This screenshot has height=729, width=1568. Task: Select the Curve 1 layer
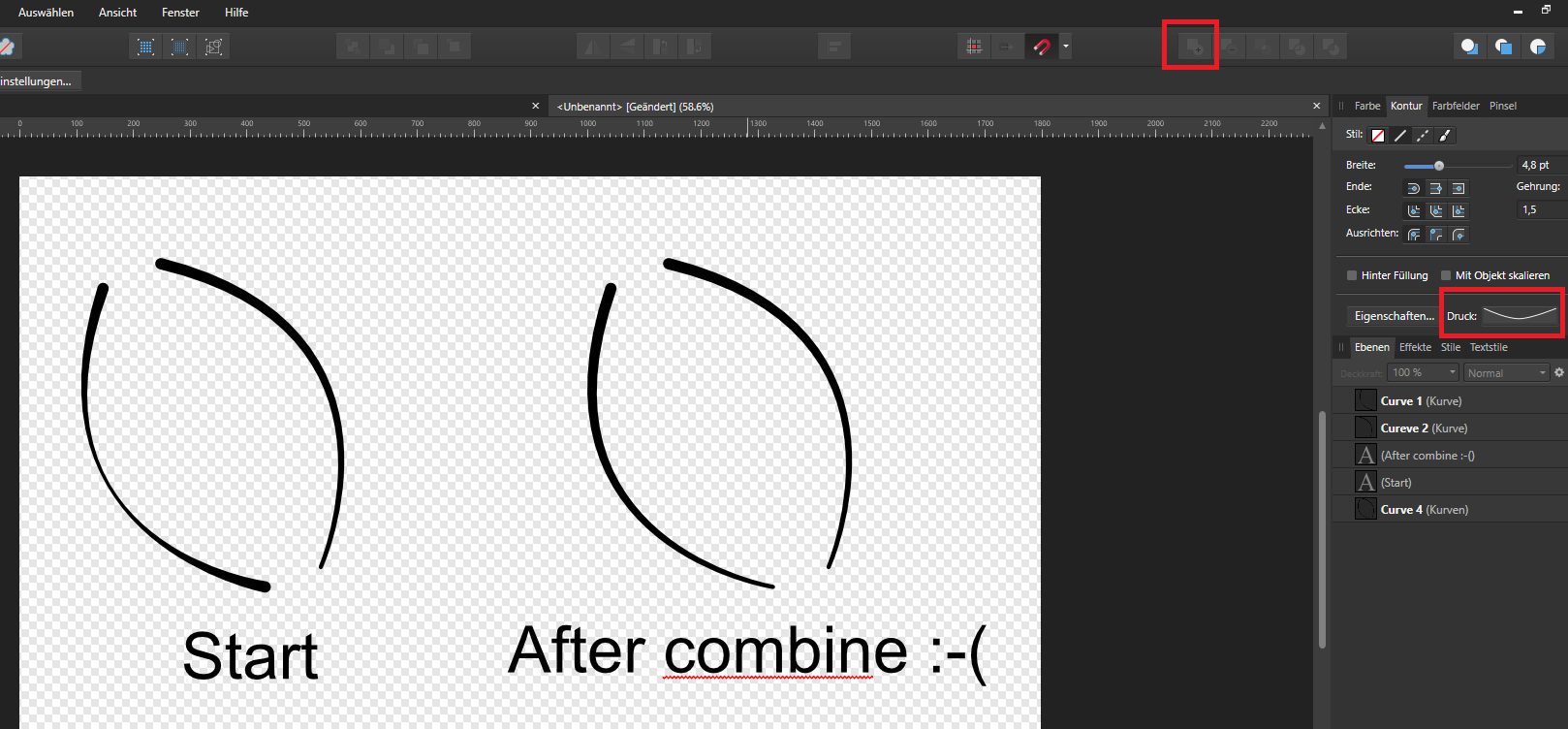[1450, 400]
